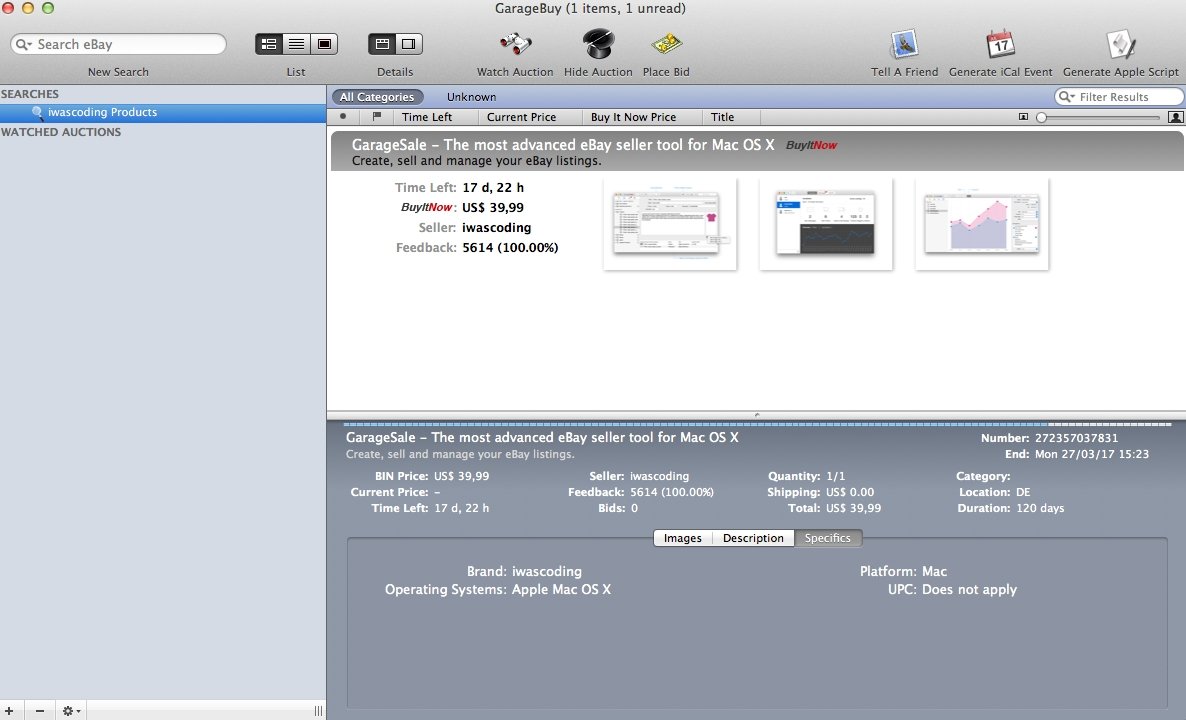Click the Brand value iwascoding in Specifics
The height and width of the screenshot is (720, 1186).
(547, 572)
